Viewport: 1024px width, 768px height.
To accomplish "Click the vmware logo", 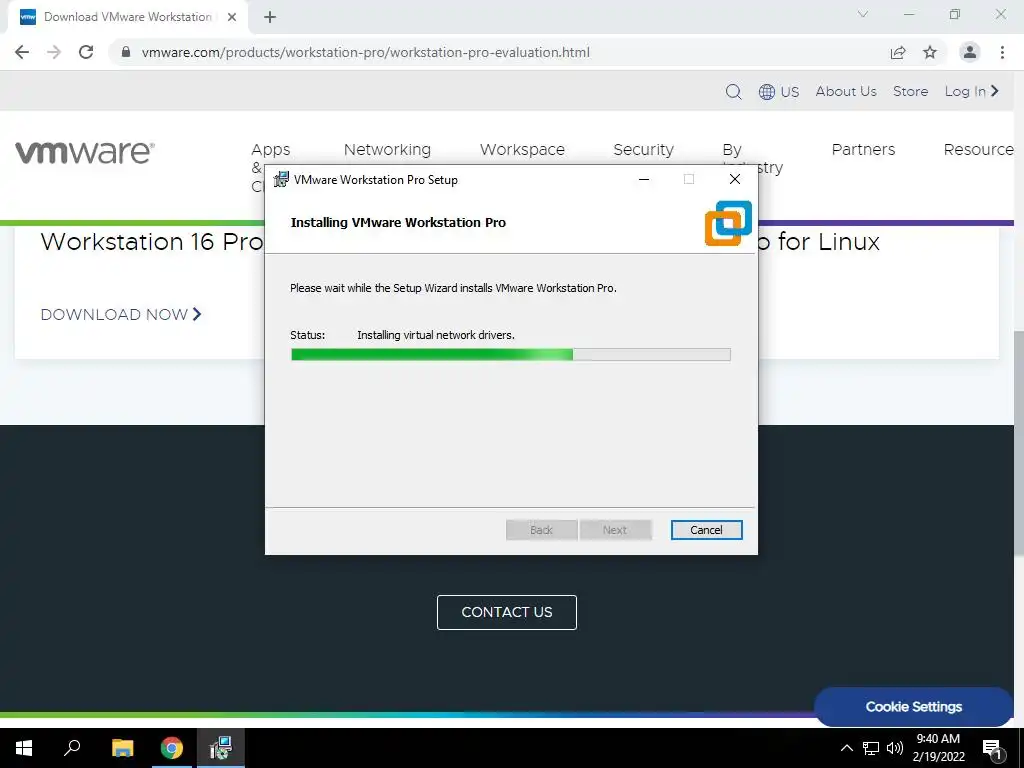I will point(85,152).
